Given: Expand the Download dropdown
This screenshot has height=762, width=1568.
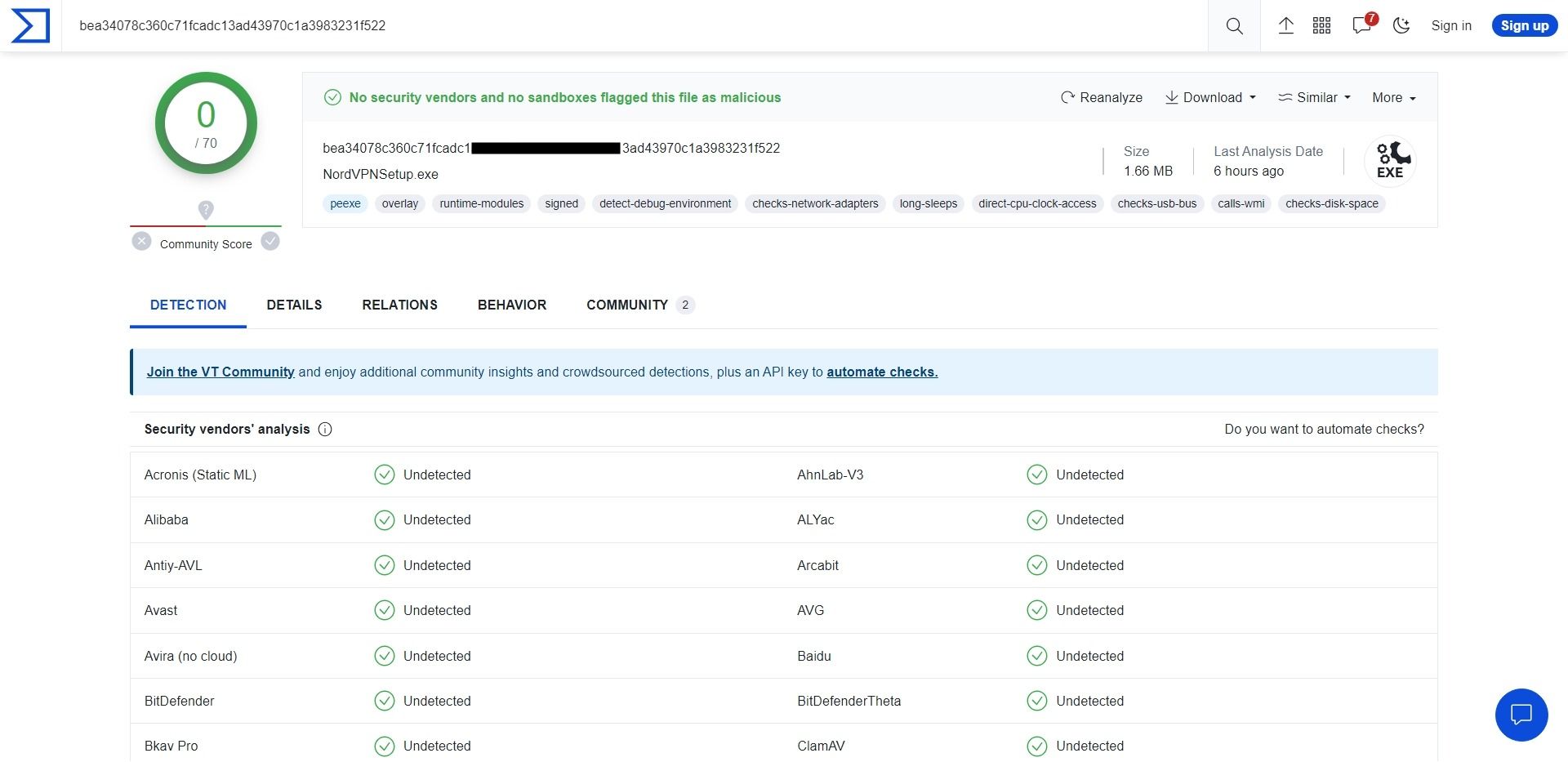Looking at the screenshot, I should point(1209,97).
